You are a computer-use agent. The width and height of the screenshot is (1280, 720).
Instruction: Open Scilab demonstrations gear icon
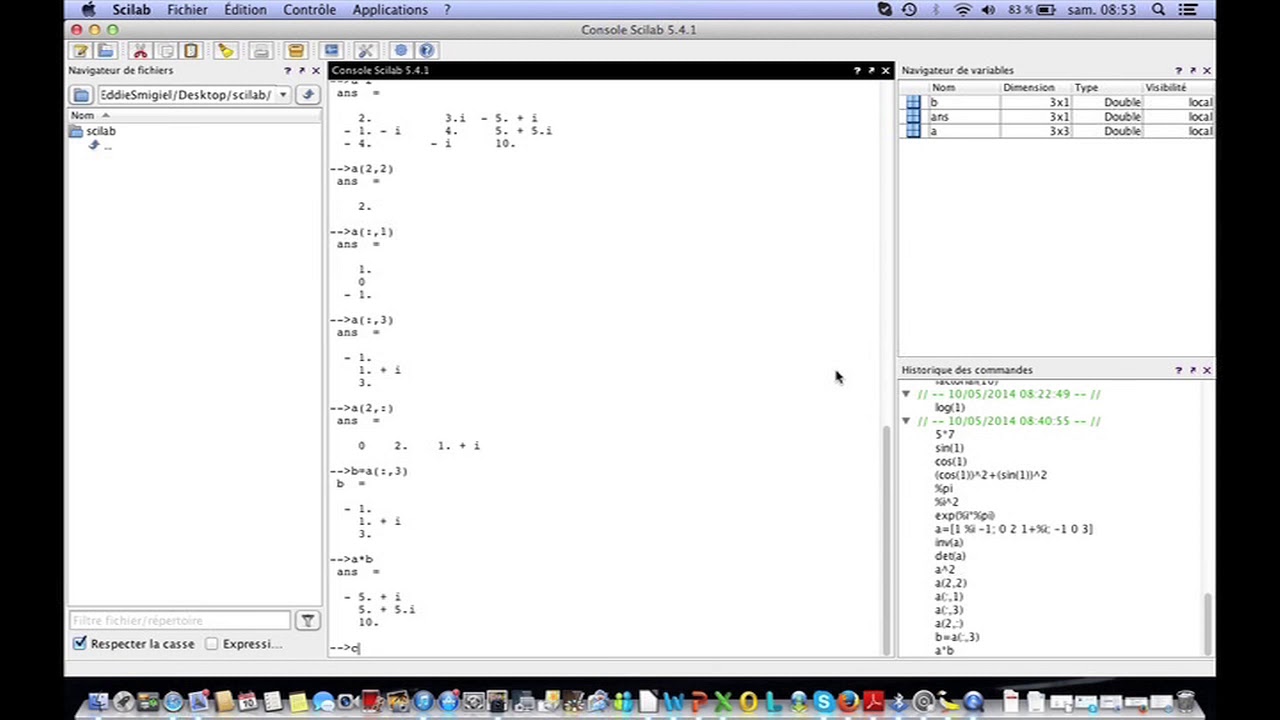(x=401, y=50)
